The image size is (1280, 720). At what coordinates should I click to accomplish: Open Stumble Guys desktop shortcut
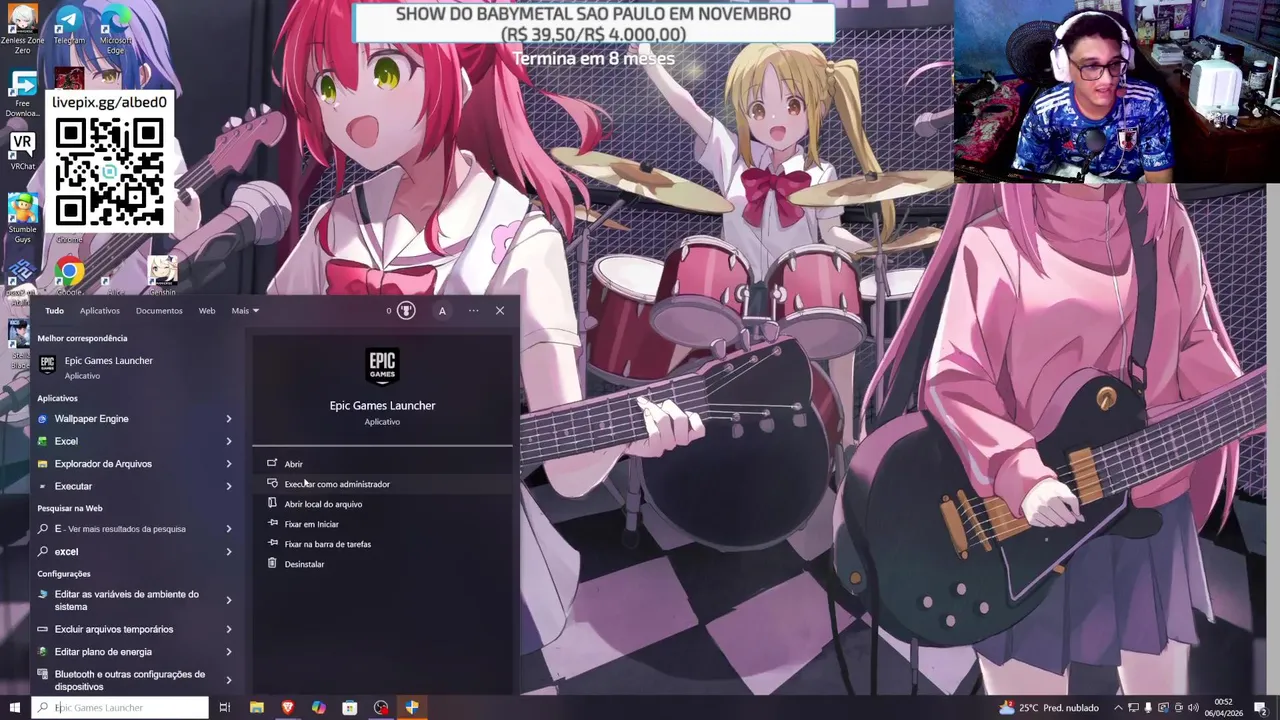pos(22,218)
